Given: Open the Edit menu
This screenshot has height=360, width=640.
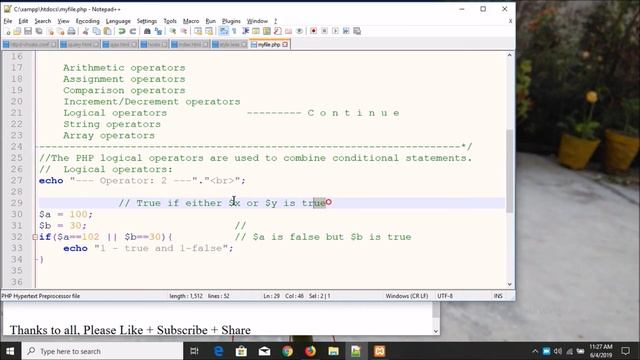Looking at the screenshot, I should [23, 21].
